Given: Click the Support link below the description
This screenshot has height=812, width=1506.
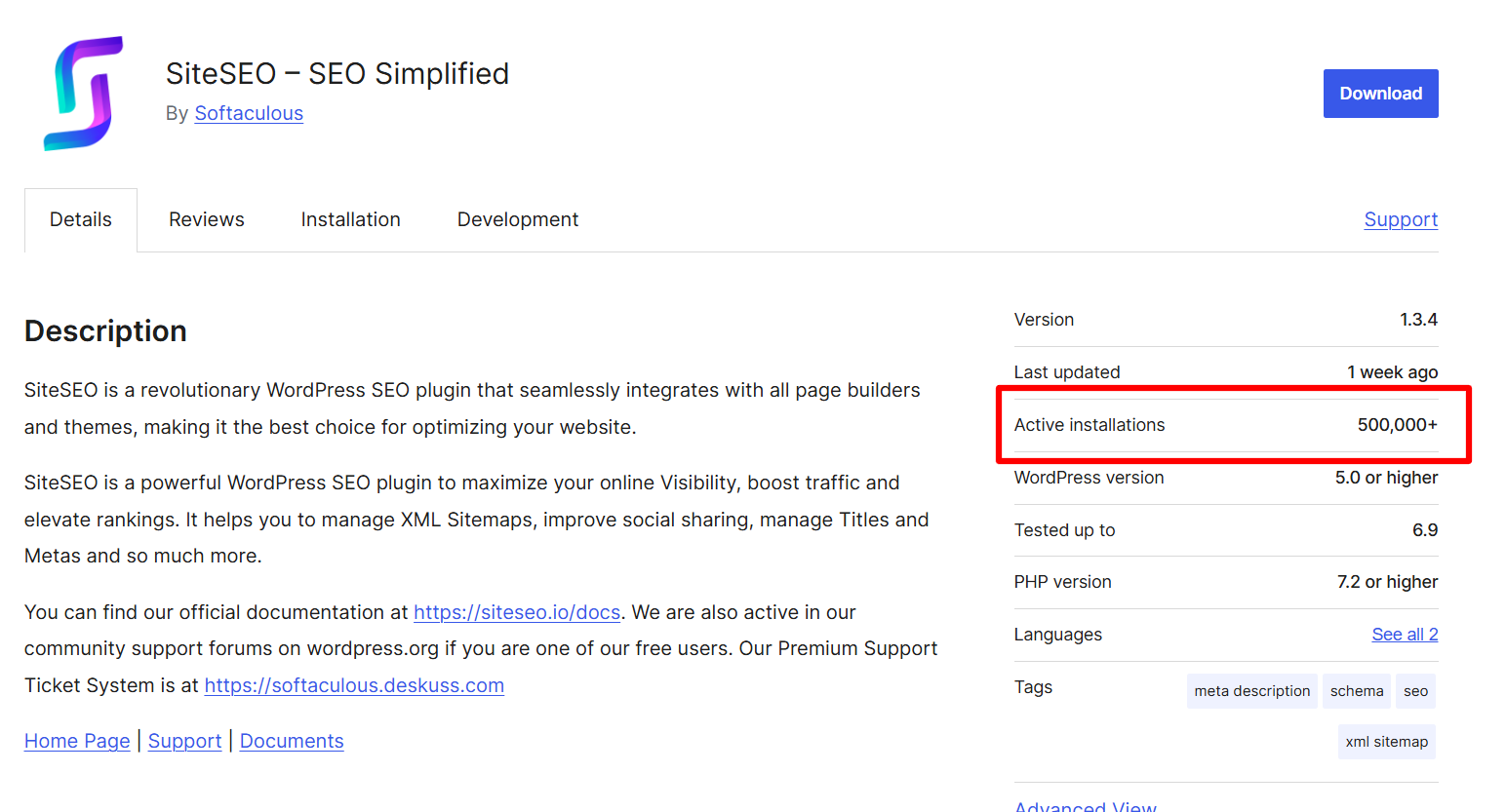Looking at the screenshot, I should pyautogui.click(x=184, y=741).
